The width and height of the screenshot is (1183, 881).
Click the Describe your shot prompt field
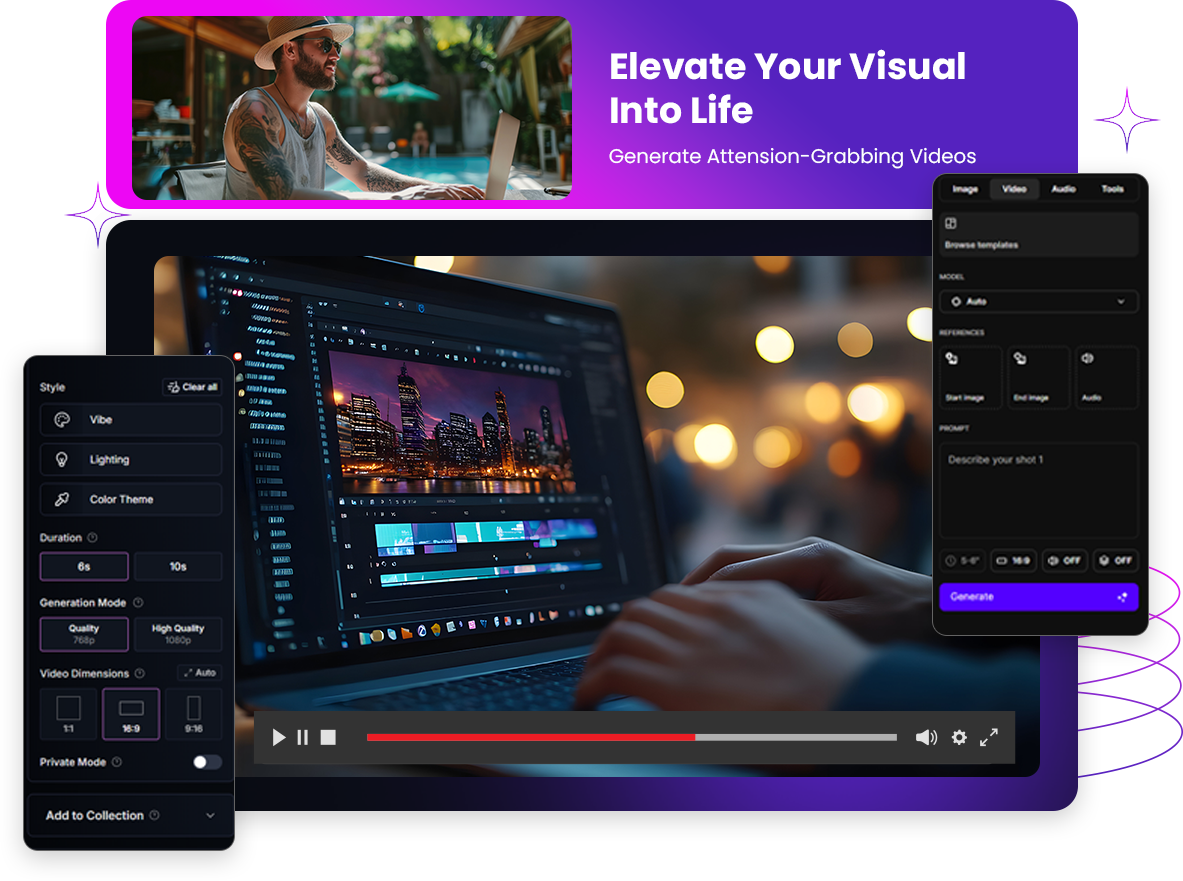1038,490
